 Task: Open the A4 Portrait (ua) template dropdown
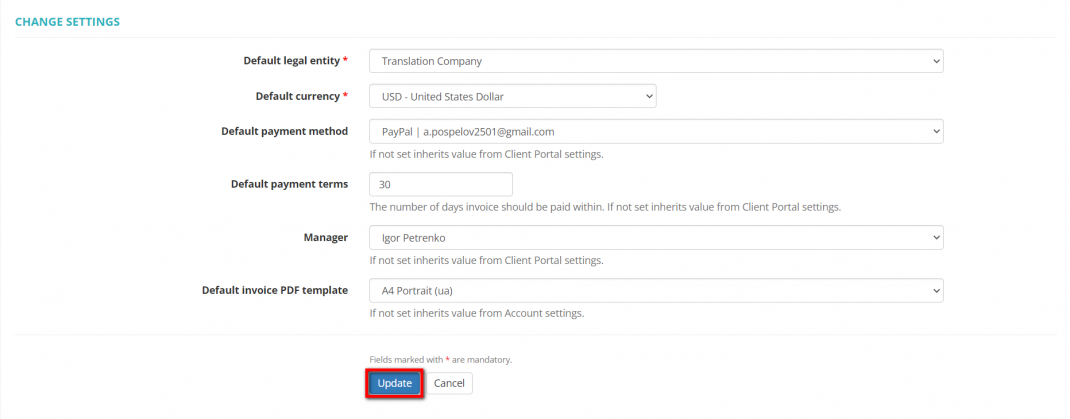(x=655, y=290)
